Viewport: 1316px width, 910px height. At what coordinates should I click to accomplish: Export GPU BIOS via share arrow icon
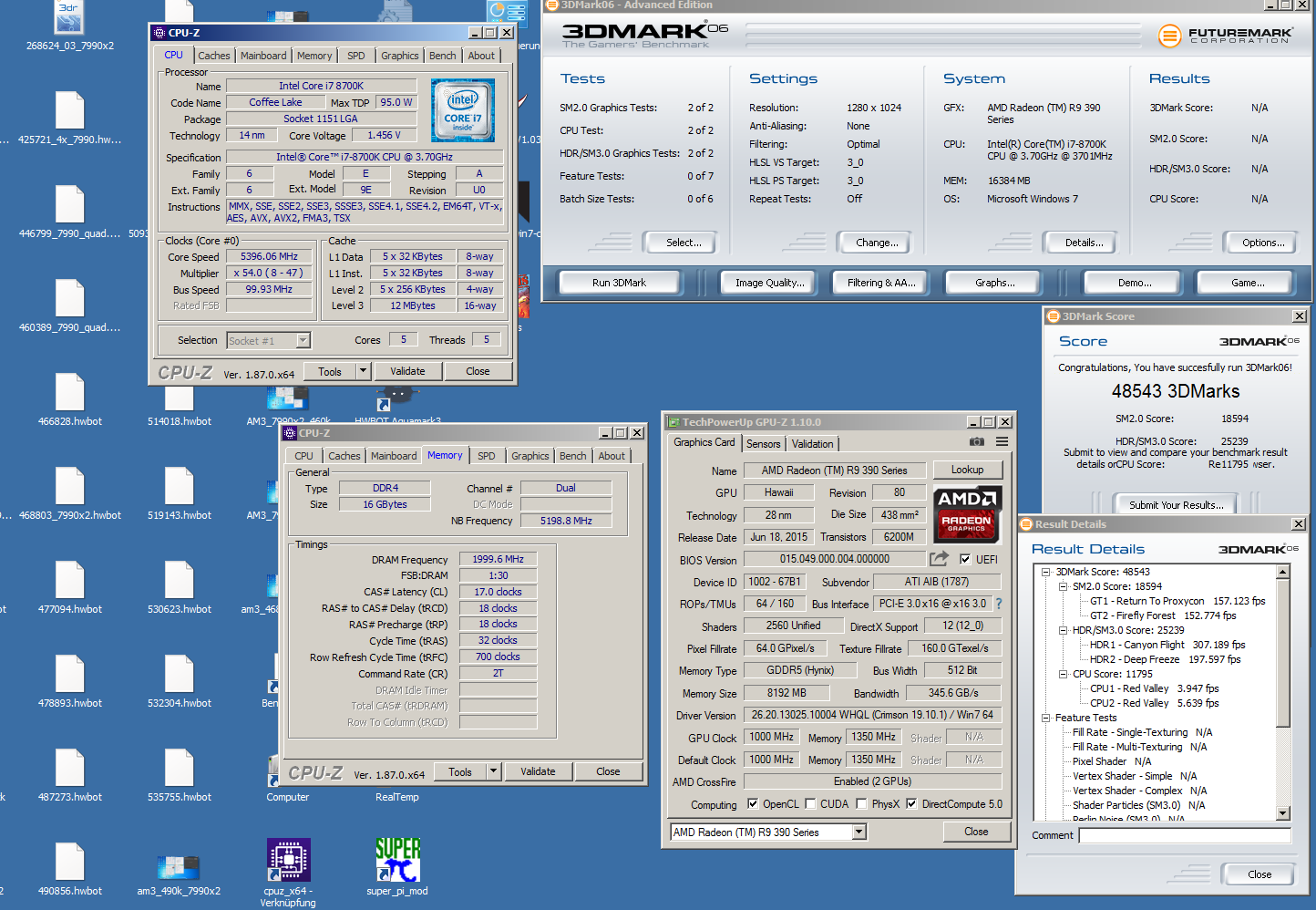[940, 558]
